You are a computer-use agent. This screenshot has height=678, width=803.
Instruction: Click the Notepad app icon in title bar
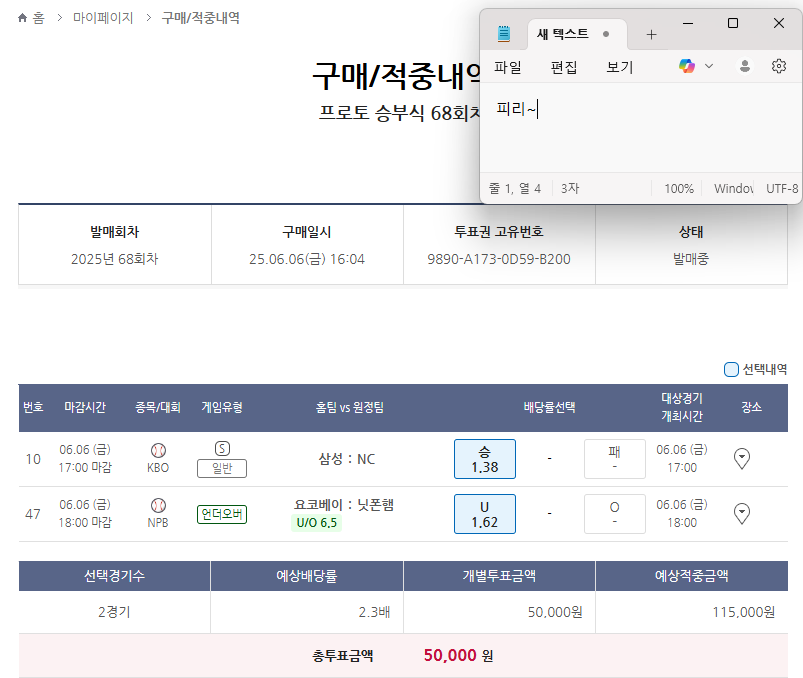click(504, 34)
